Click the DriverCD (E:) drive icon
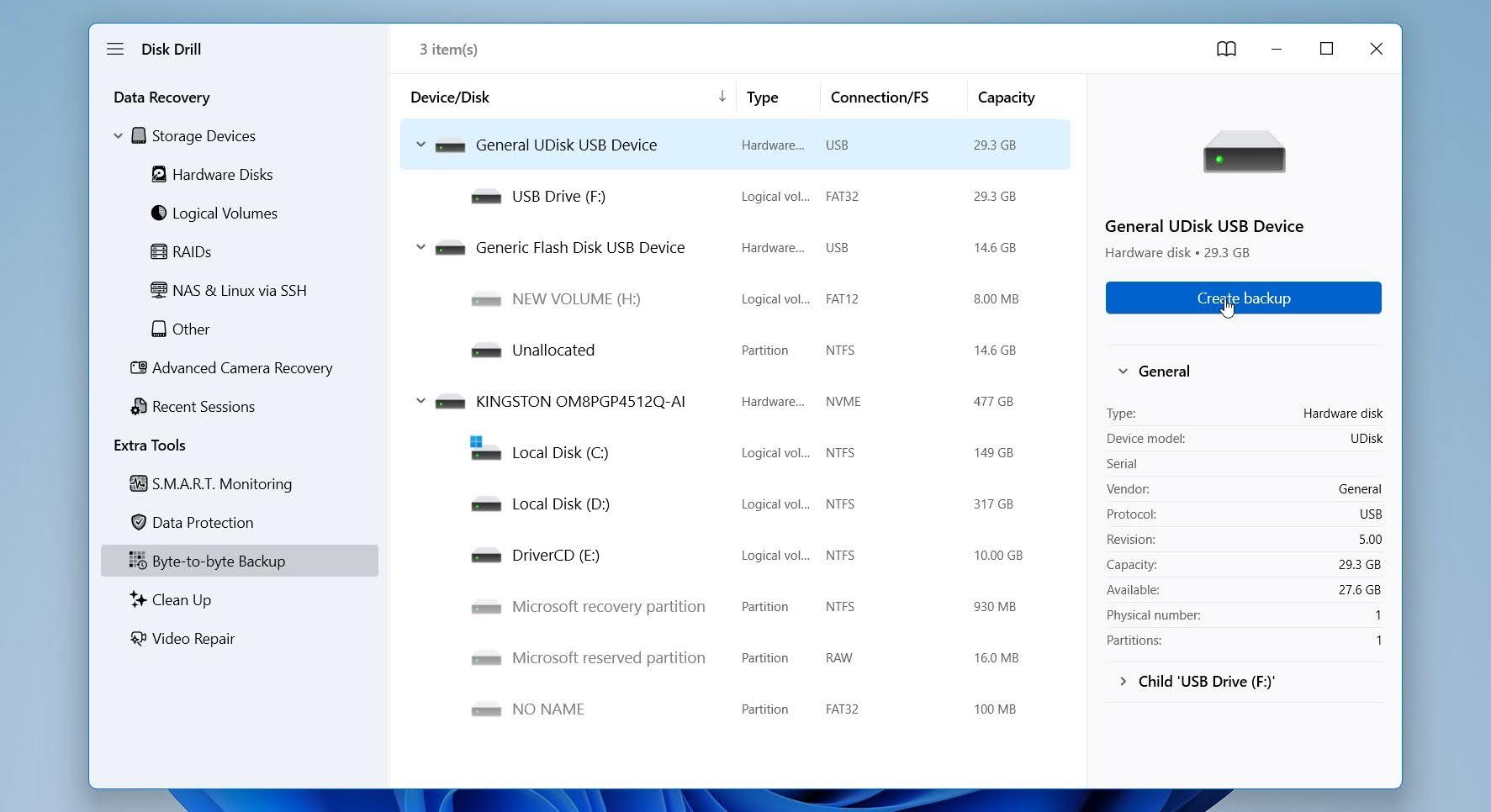Image resolution: width=1491 pixels, height=812 pixels. pos(486,556)
